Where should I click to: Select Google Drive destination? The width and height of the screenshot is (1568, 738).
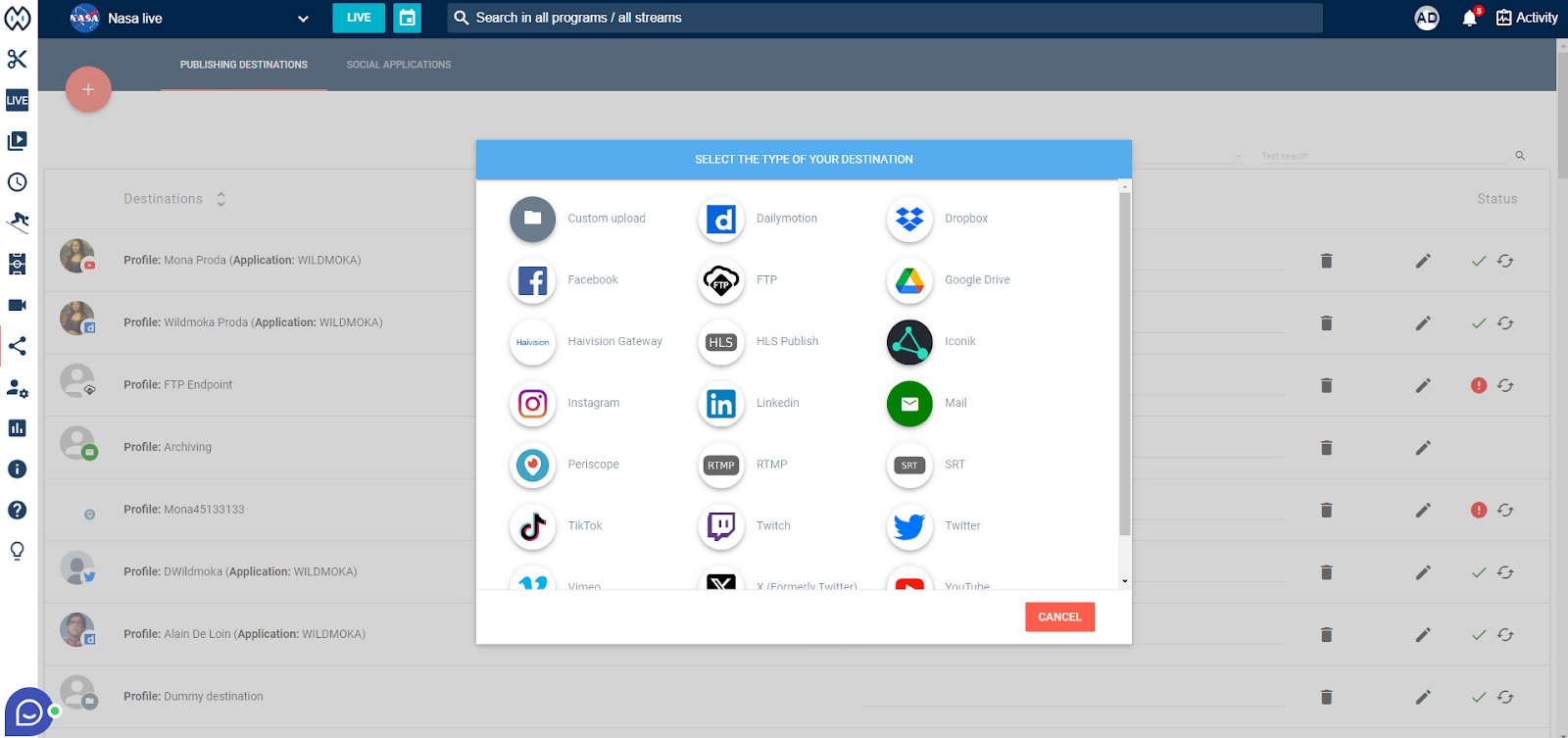coord(909,280)
